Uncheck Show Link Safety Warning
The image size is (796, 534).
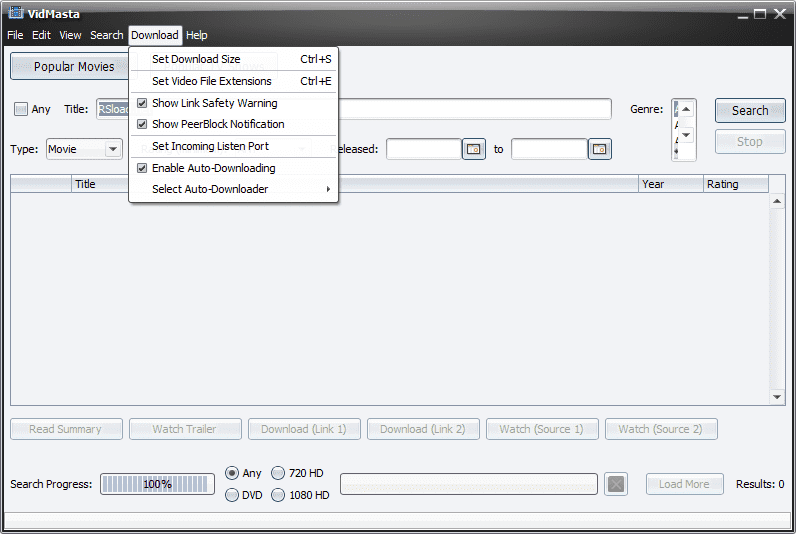tap(142, 103)
